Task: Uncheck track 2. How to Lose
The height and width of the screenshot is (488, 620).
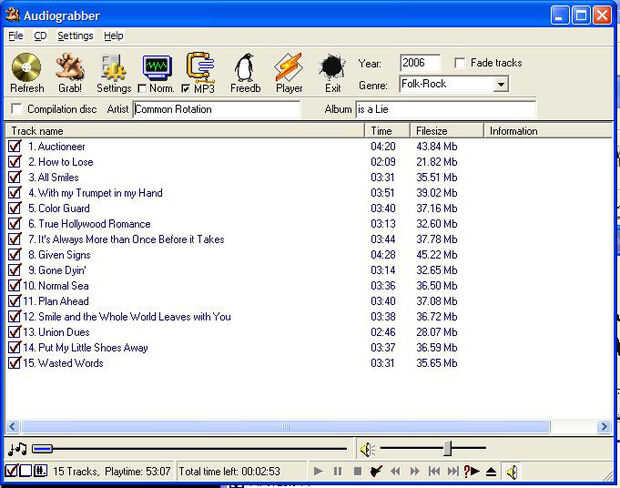Action: pyautogui.click(x=15, y=161)
